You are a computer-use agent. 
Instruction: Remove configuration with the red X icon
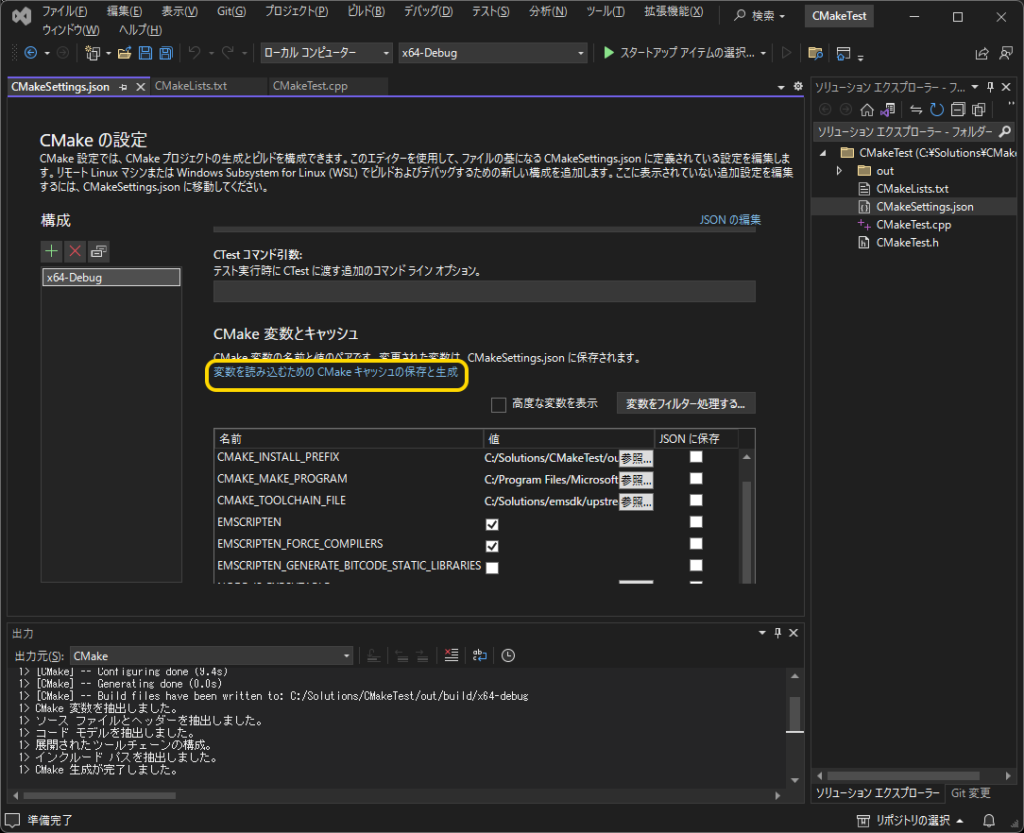(75, 251)
